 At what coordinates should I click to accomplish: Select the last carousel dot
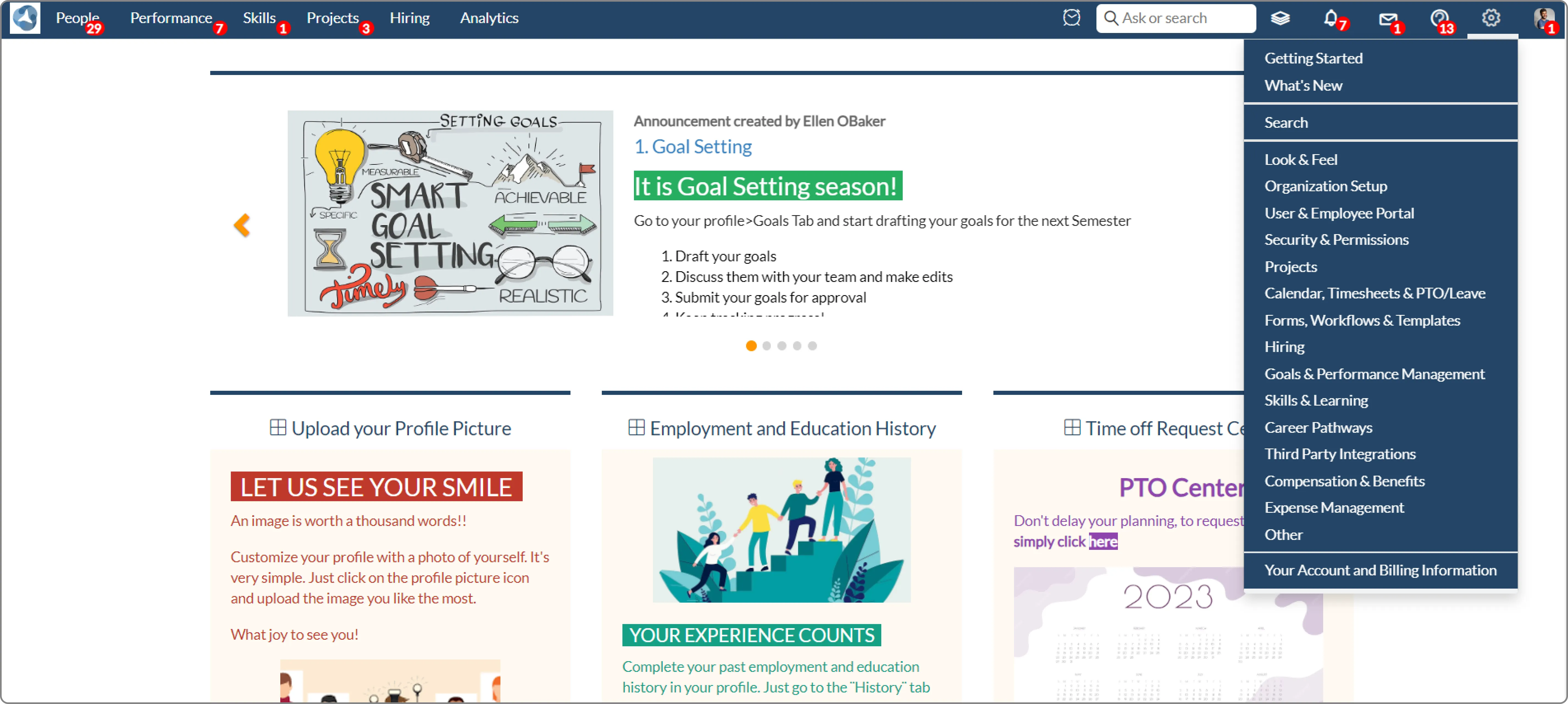point(812,346)
